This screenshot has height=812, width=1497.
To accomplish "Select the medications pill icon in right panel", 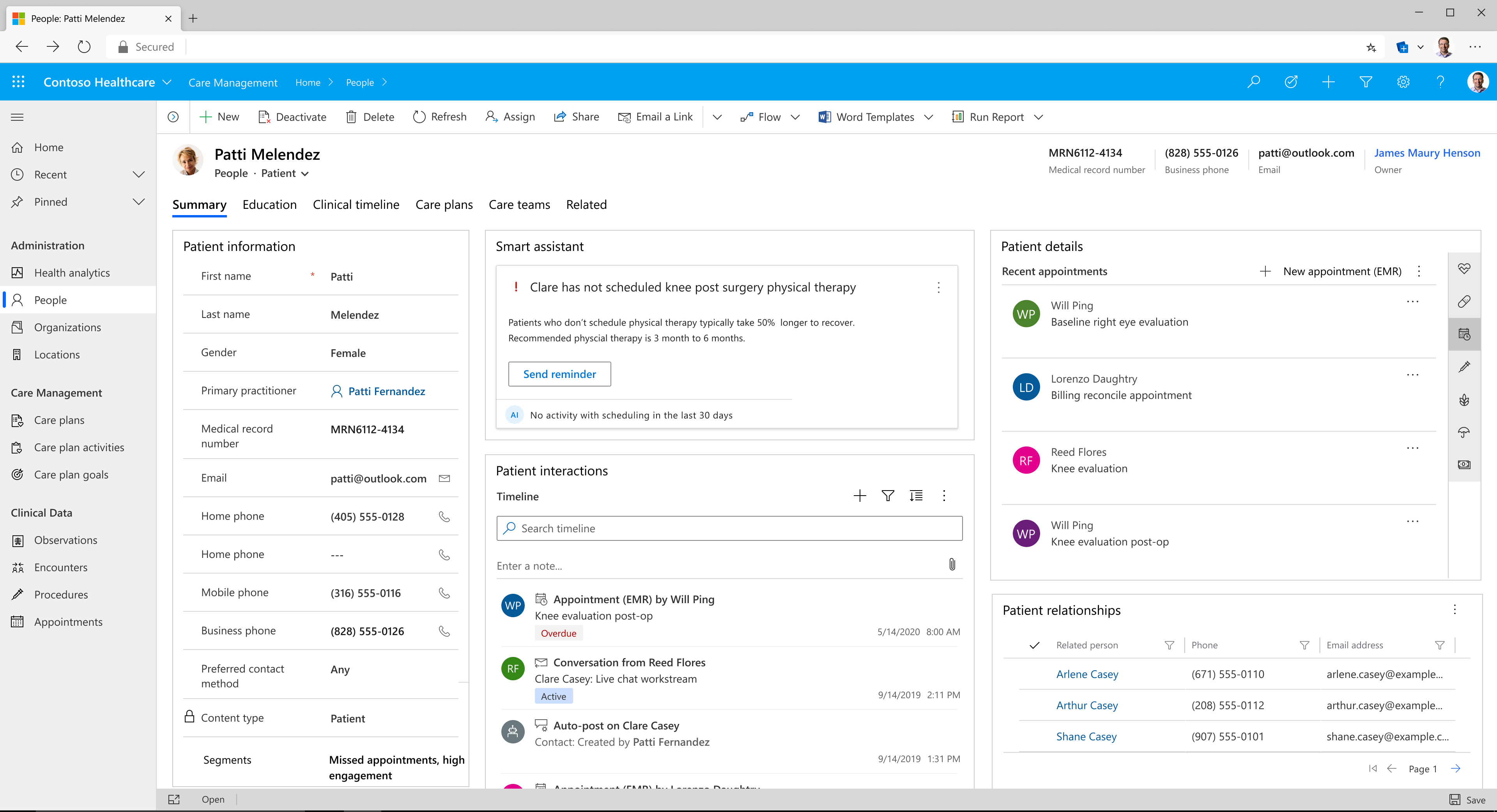I will click(1465, 302).
